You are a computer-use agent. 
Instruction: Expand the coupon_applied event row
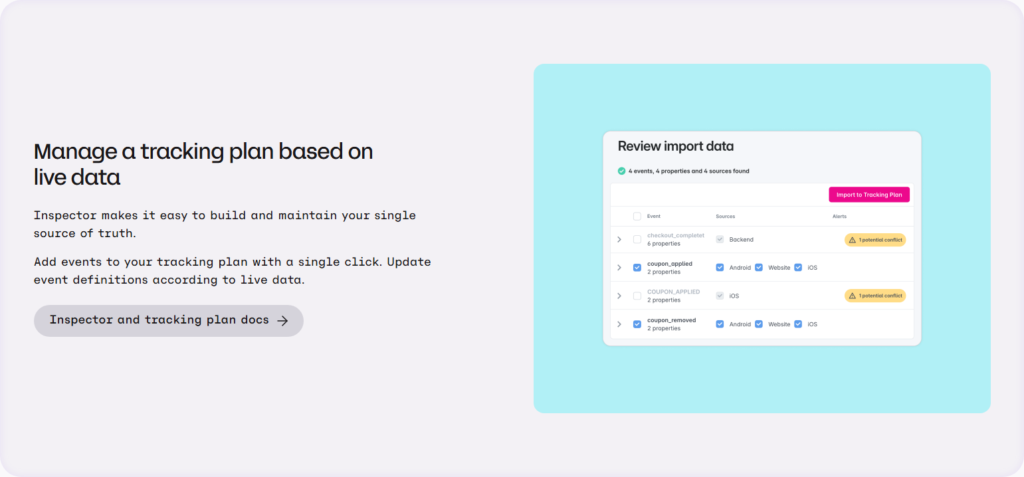[619, 268]
